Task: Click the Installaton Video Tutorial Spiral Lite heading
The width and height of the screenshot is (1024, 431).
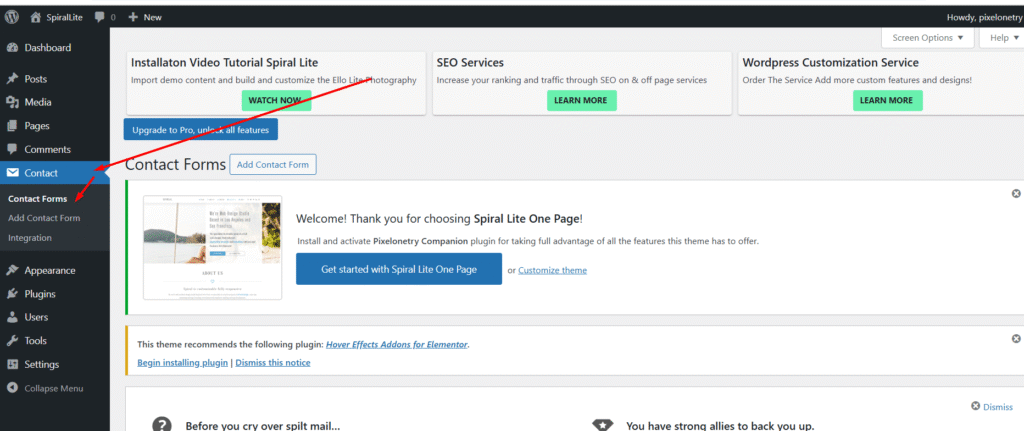Action: tap(225, 63)
